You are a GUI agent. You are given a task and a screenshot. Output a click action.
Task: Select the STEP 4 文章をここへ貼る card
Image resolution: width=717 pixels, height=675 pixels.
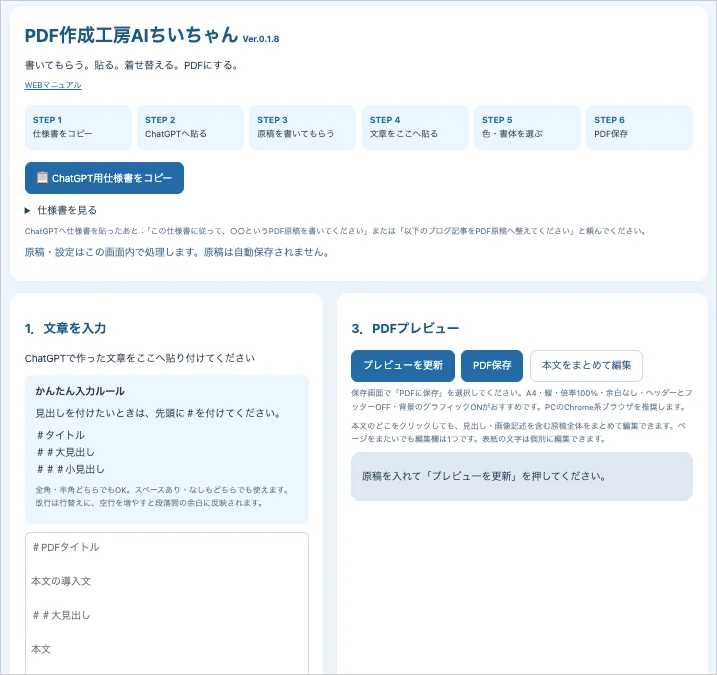pos(415,127)
